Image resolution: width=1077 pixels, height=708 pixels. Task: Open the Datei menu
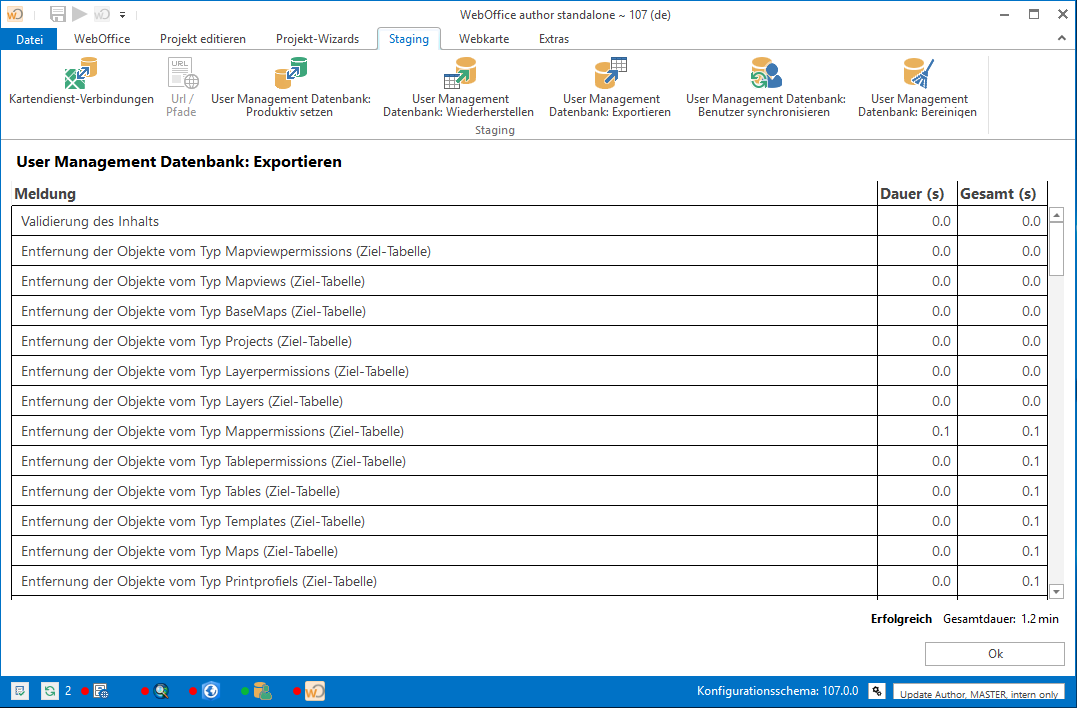pyautogui.click(x=29, y=39)
